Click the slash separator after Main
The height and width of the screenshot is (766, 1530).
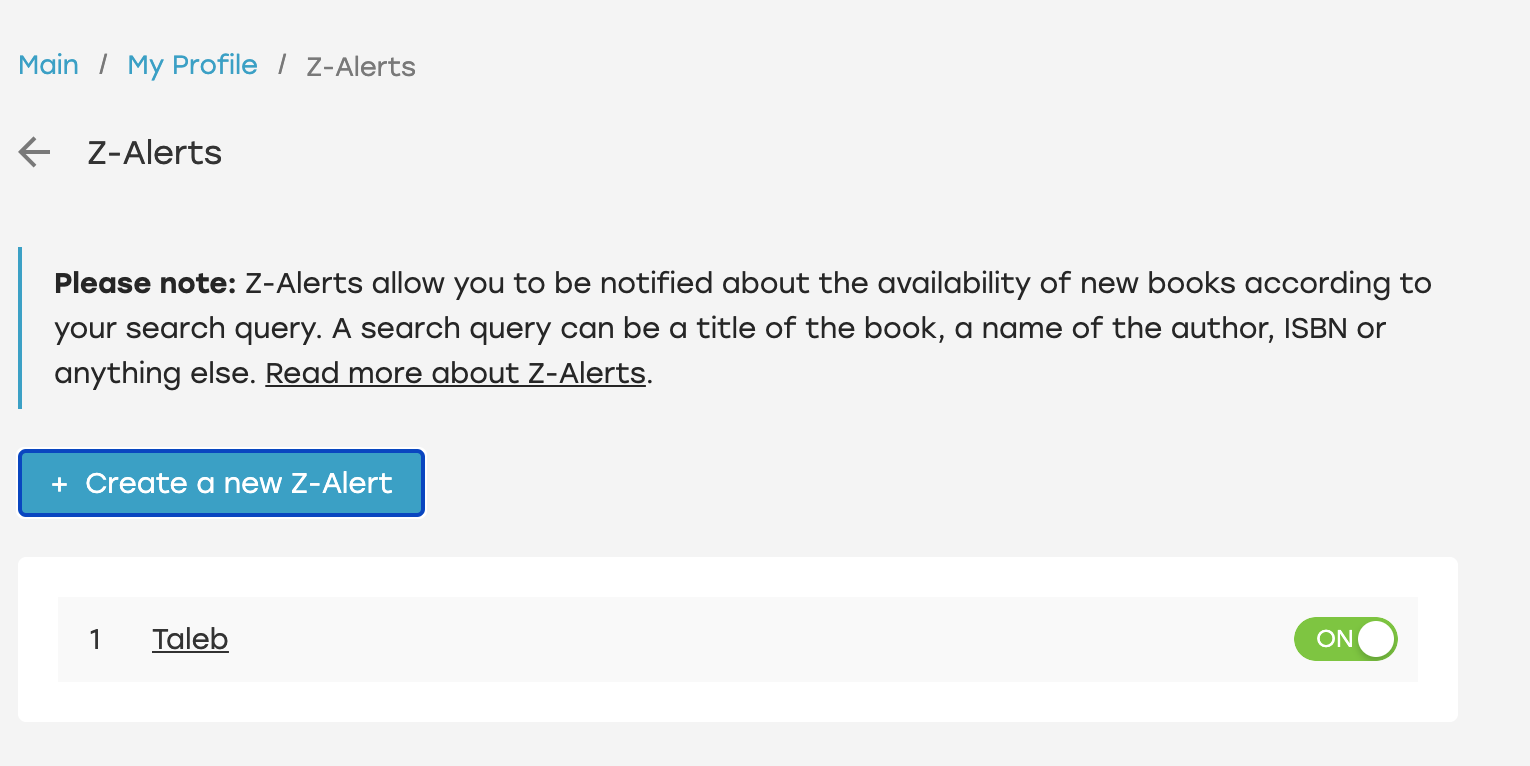[103, 65]
